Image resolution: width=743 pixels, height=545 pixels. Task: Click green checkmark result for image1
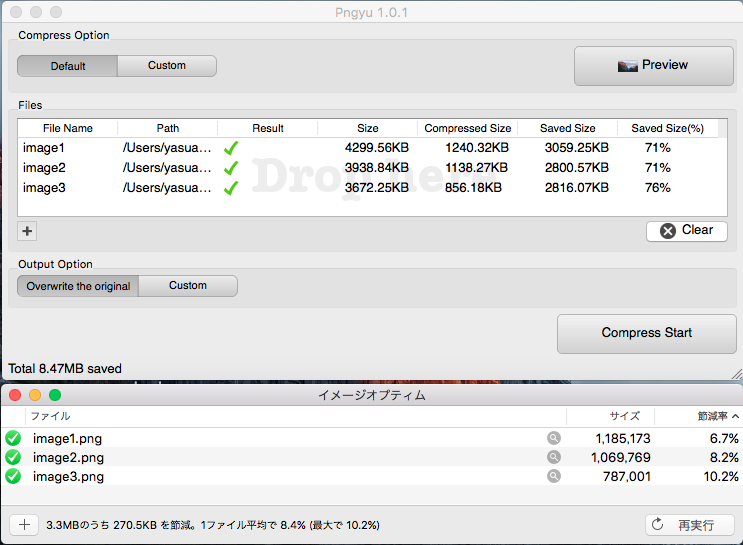click(x=231, y=148)
